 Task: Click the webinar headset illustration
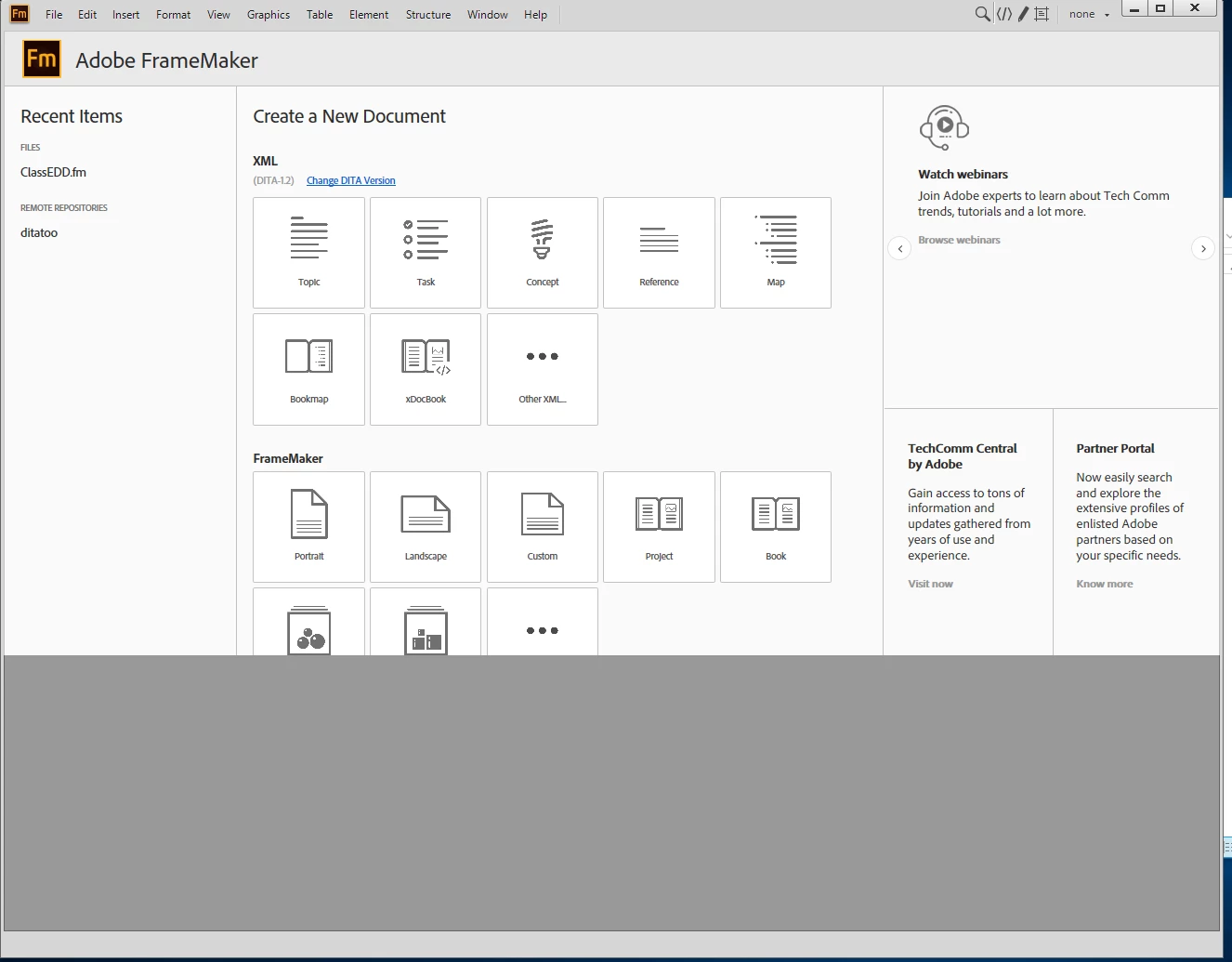pos(944,127)
